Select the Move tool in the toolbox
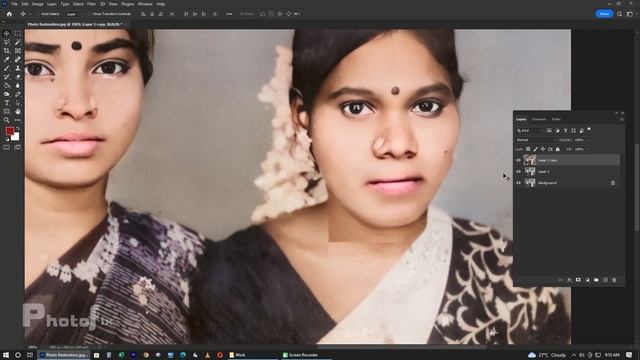Image resolution: width=640 pixels, height=360 pixels. tap(7, 33)
